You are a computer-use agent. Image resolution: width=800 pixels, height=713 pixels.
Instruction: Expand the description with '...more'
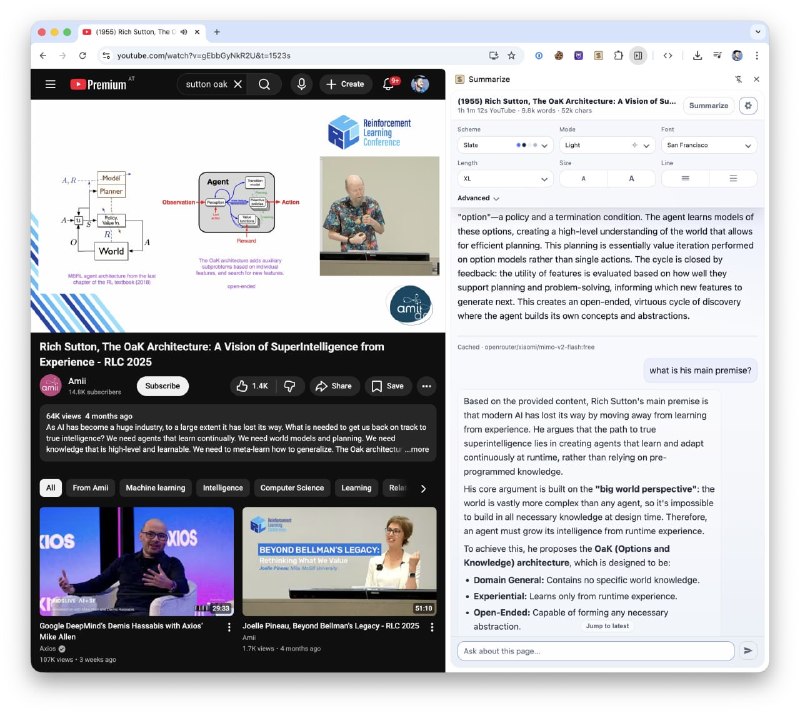click(x=417, y=450)
